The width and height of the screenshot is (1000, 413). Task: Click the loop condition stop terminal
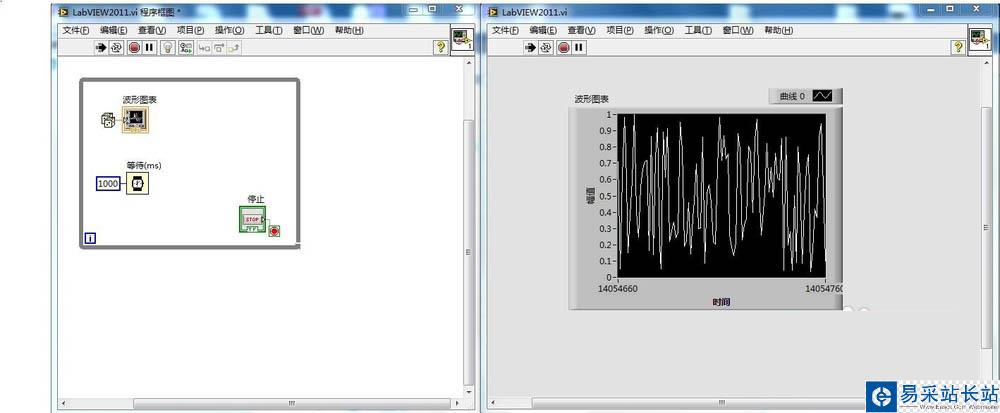pyautogui.click(x=274, y=231)
